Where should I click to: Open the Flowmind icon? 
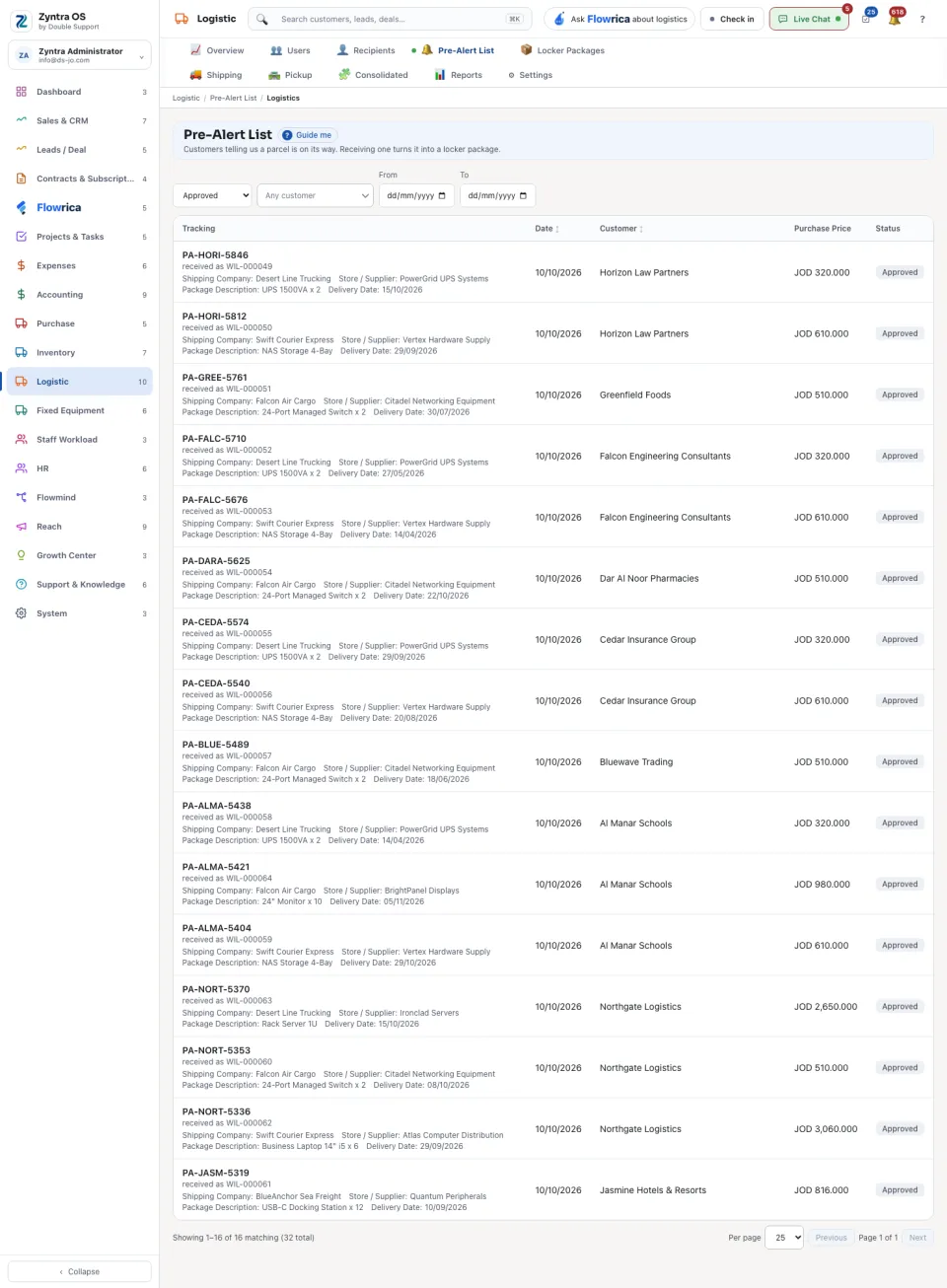21,497
